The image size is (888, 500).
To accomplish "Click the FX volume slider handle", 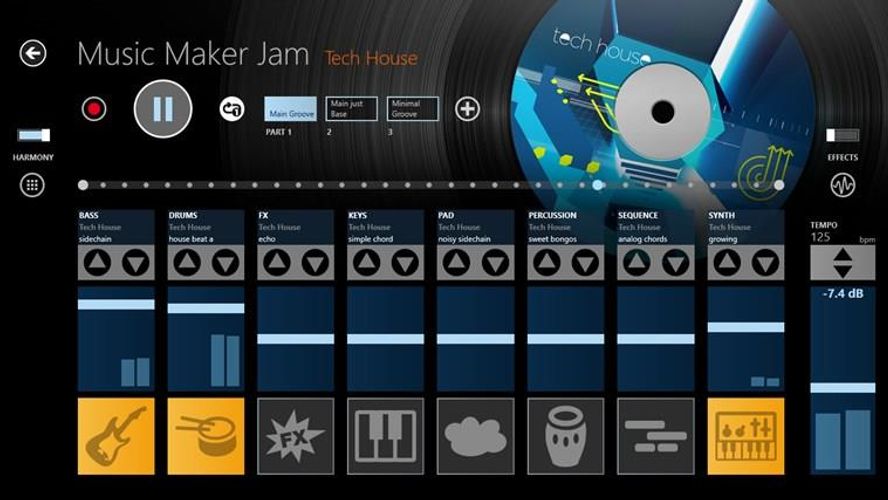I will click(296, 339).
